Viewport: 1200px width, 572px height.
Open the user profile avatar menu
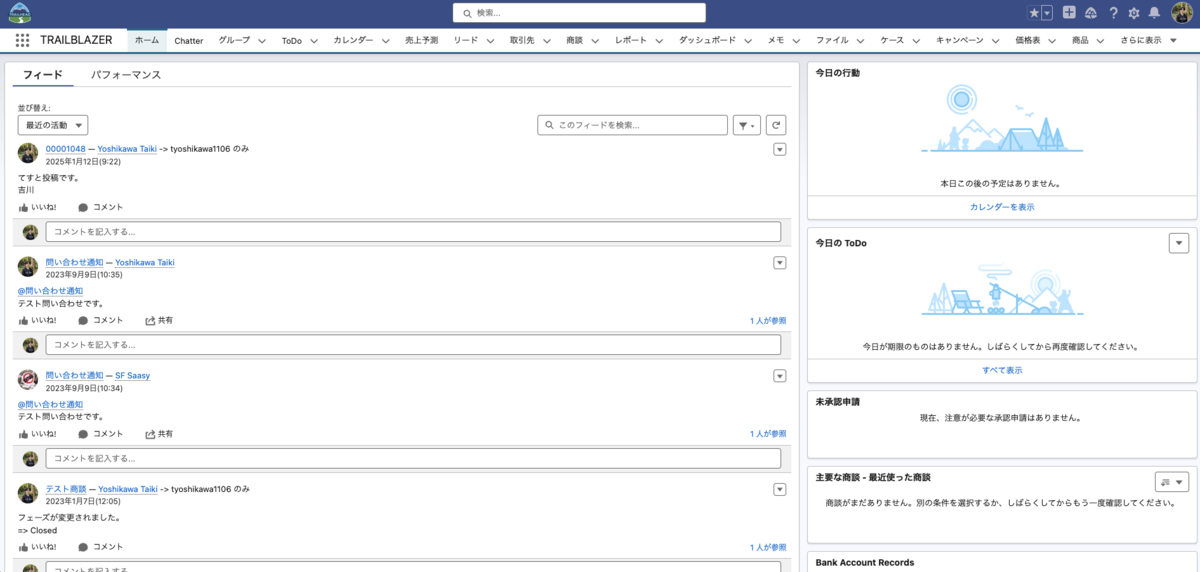coord(1182,13)
